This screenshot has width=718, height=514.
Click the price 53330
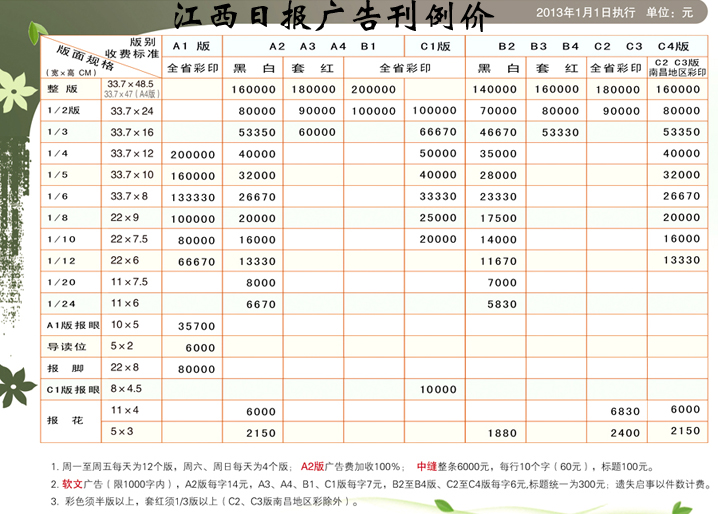tap(560, 132)
